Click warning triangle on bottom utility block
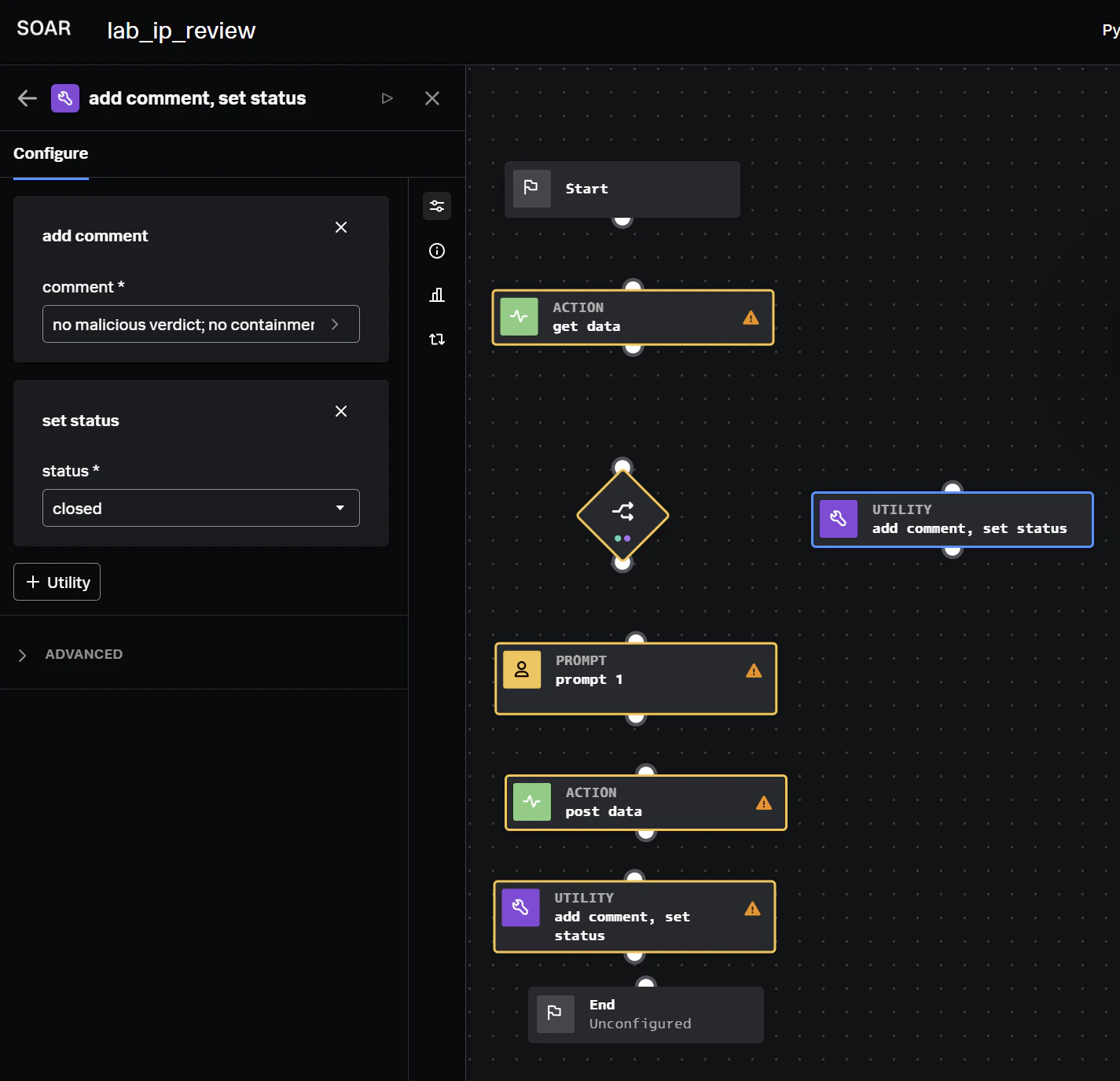The height and width of the screenshot is (1081, 1120). point(753,909)
